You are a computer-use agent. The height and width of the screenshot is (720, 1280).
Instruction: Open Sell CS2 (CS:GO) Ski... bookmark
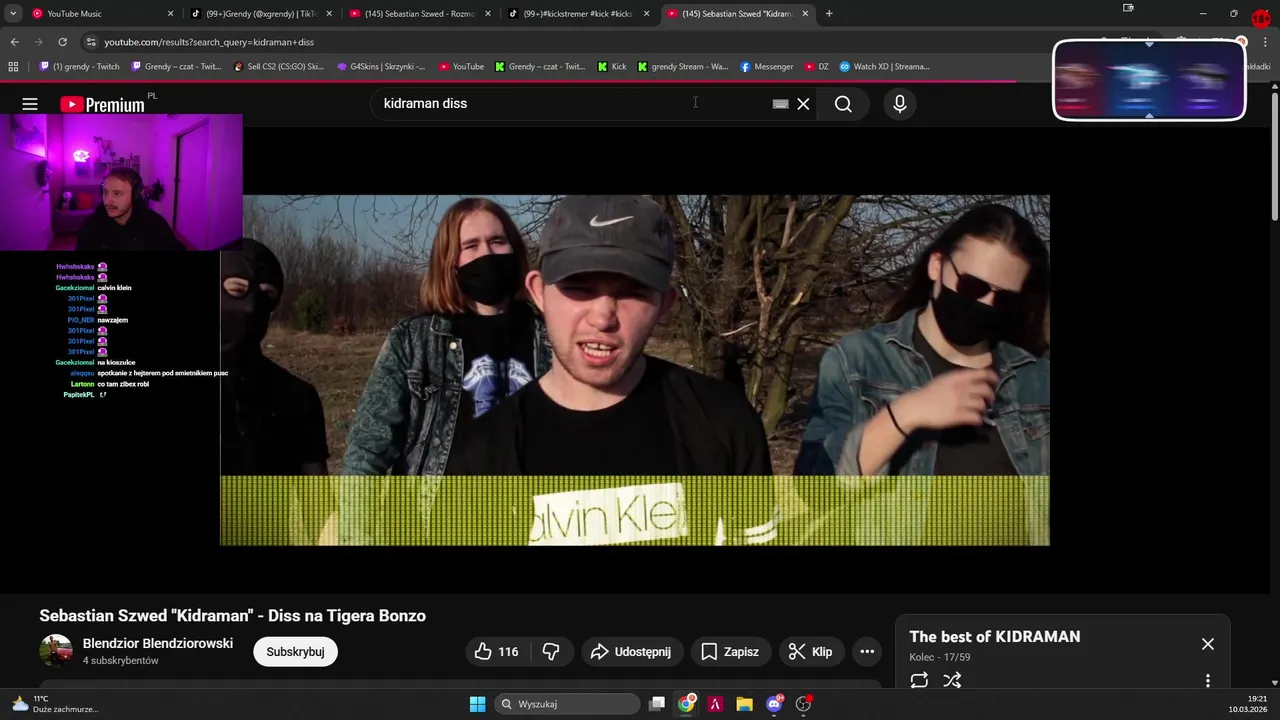pos(278,67)
